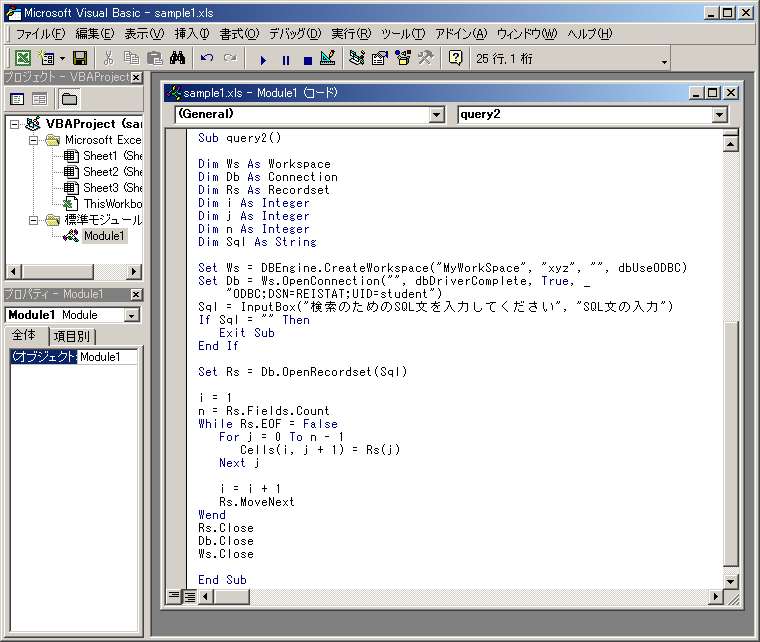The height and width of the screenshot is (642, 760).
Task: Click the Reset stop icon
Action: click(307, 60)
